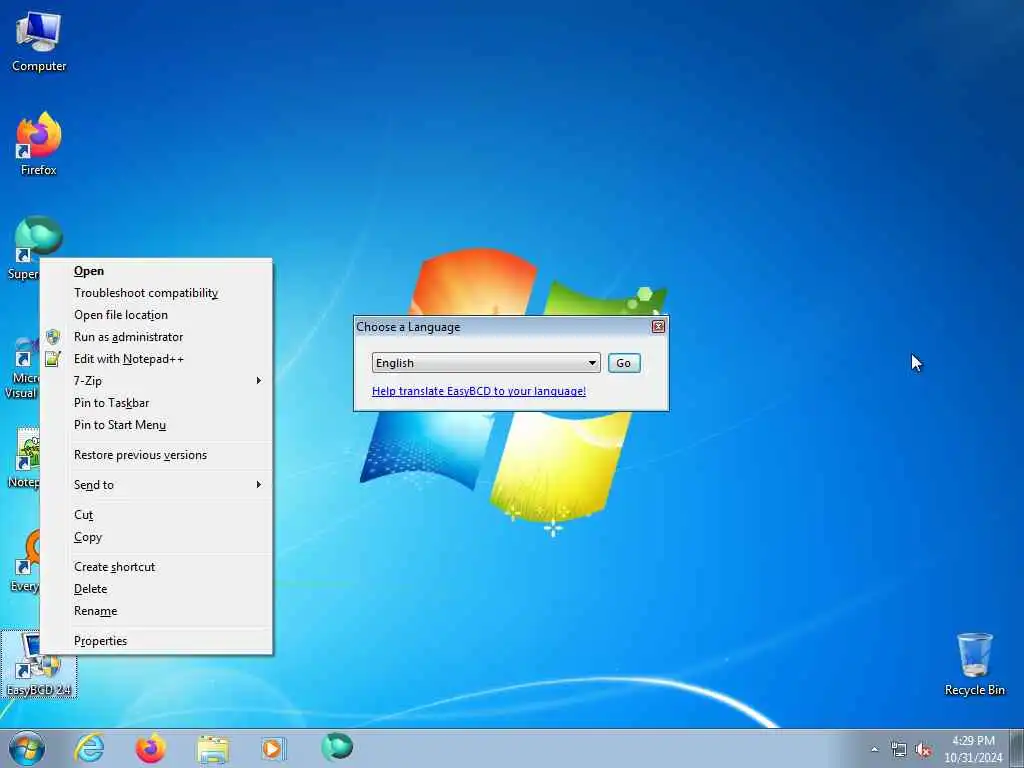Click Help translate EasyBCD link
Screen dimensions: 1024x768
[x=479, y=391]
